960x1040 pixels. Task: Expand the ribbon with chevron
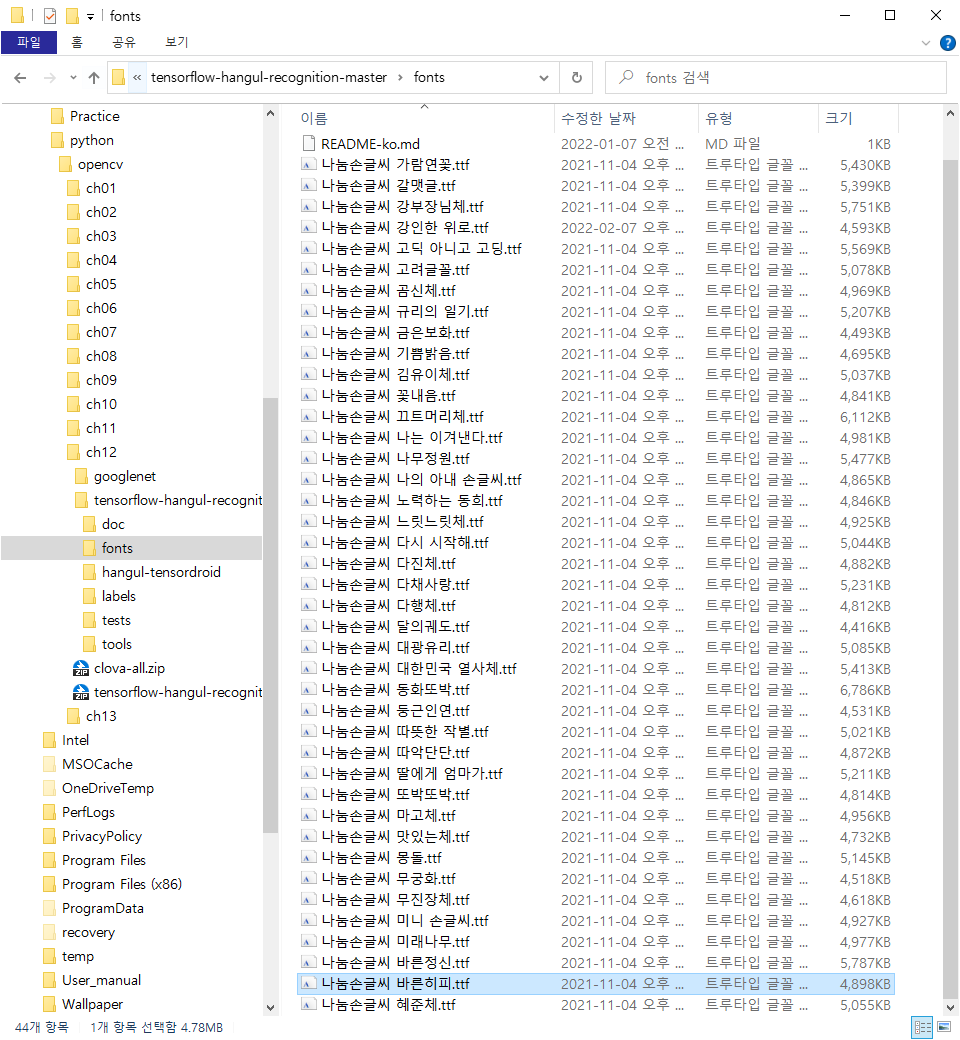click(x=926, y=43)
